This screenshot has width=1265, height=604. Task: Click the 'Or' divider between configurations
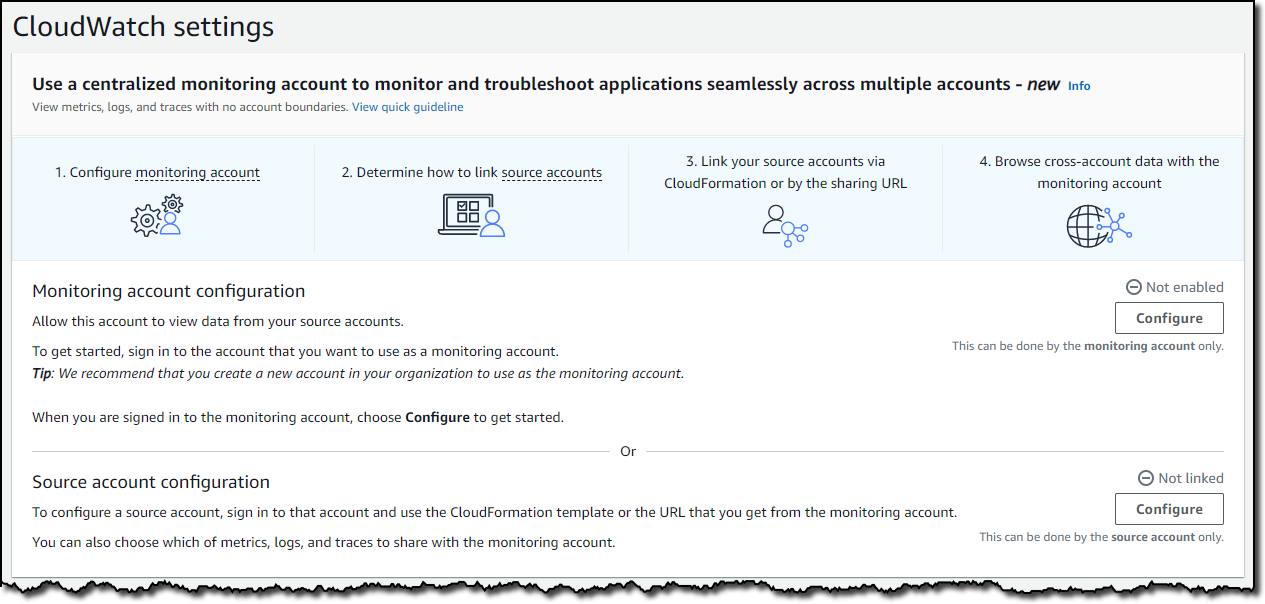[628, 451]
